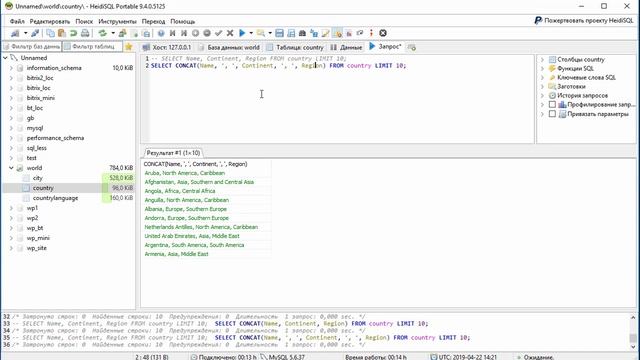Click the Фильтр баз данных field
This screenshot has height=360, width=640.
coord(31,47)
